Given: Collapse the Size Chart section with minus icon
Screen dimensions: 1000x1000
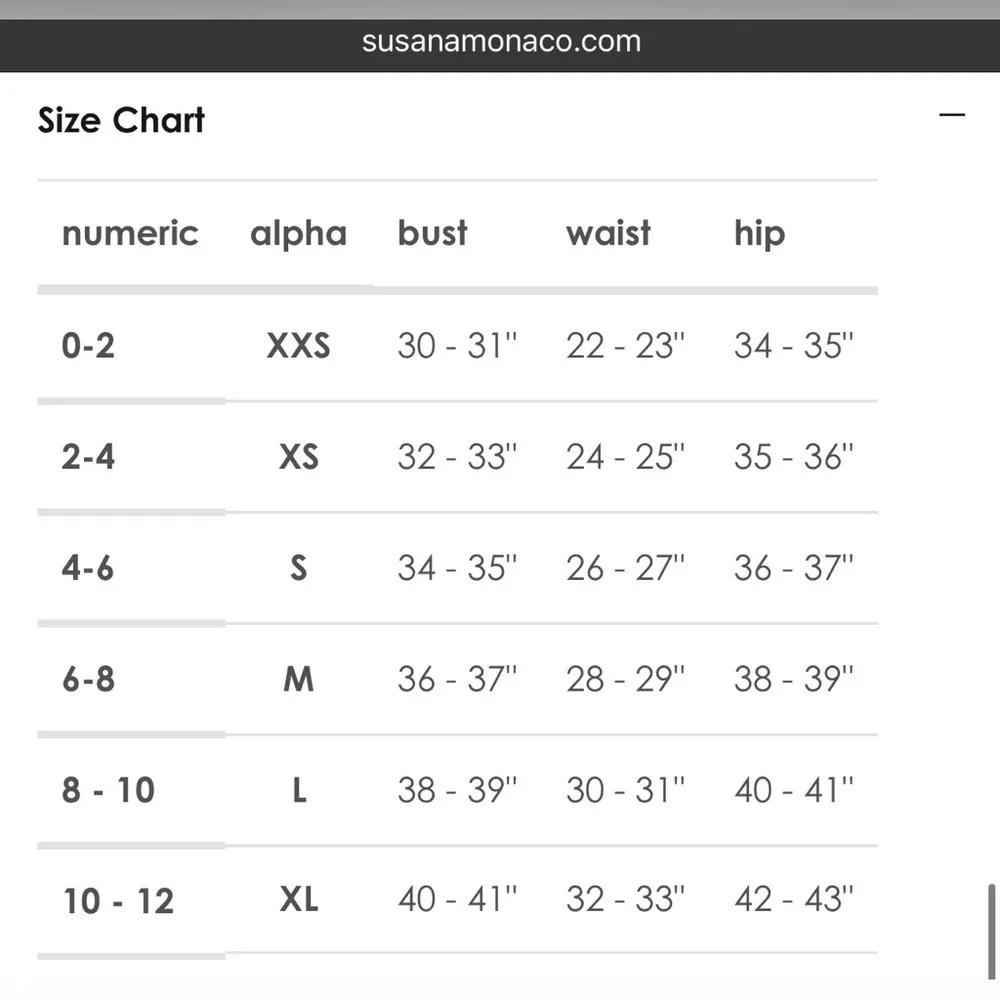Looking at the screenshot, I should tap(952, 115).
